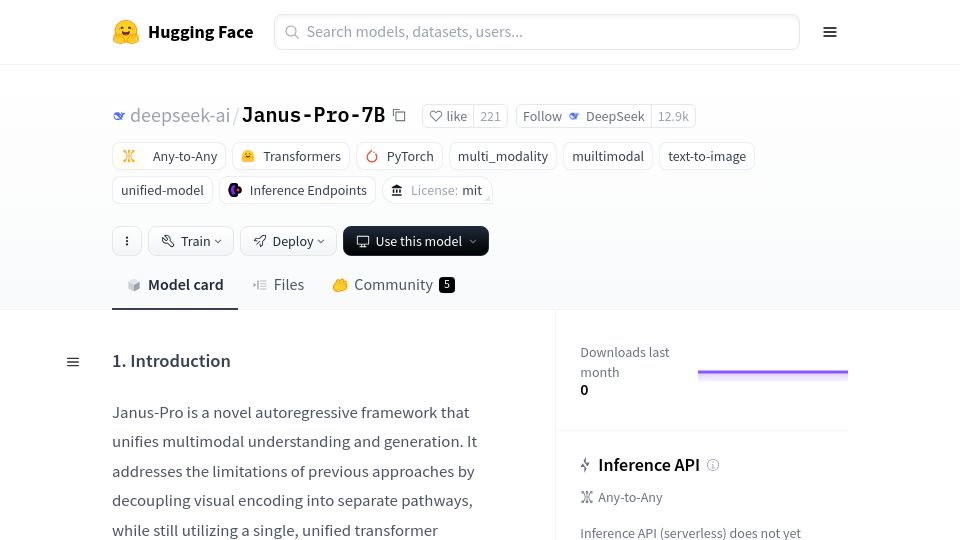Image resolution: width=960 pixels, height=540 pixels.
Task: Expand the Train dropdown
Action: (191, 241)
